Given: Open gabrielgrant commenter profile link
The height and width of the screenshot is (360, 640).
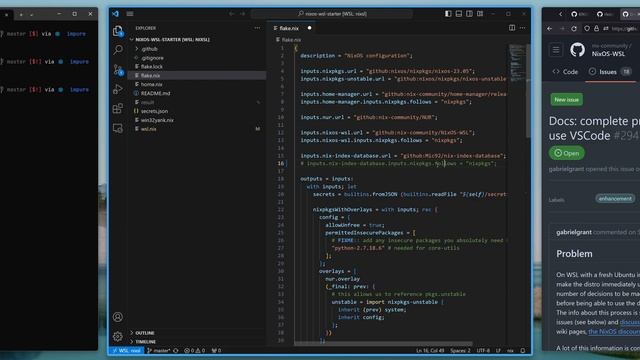Looking at the screenshot, I should point(573,232).
